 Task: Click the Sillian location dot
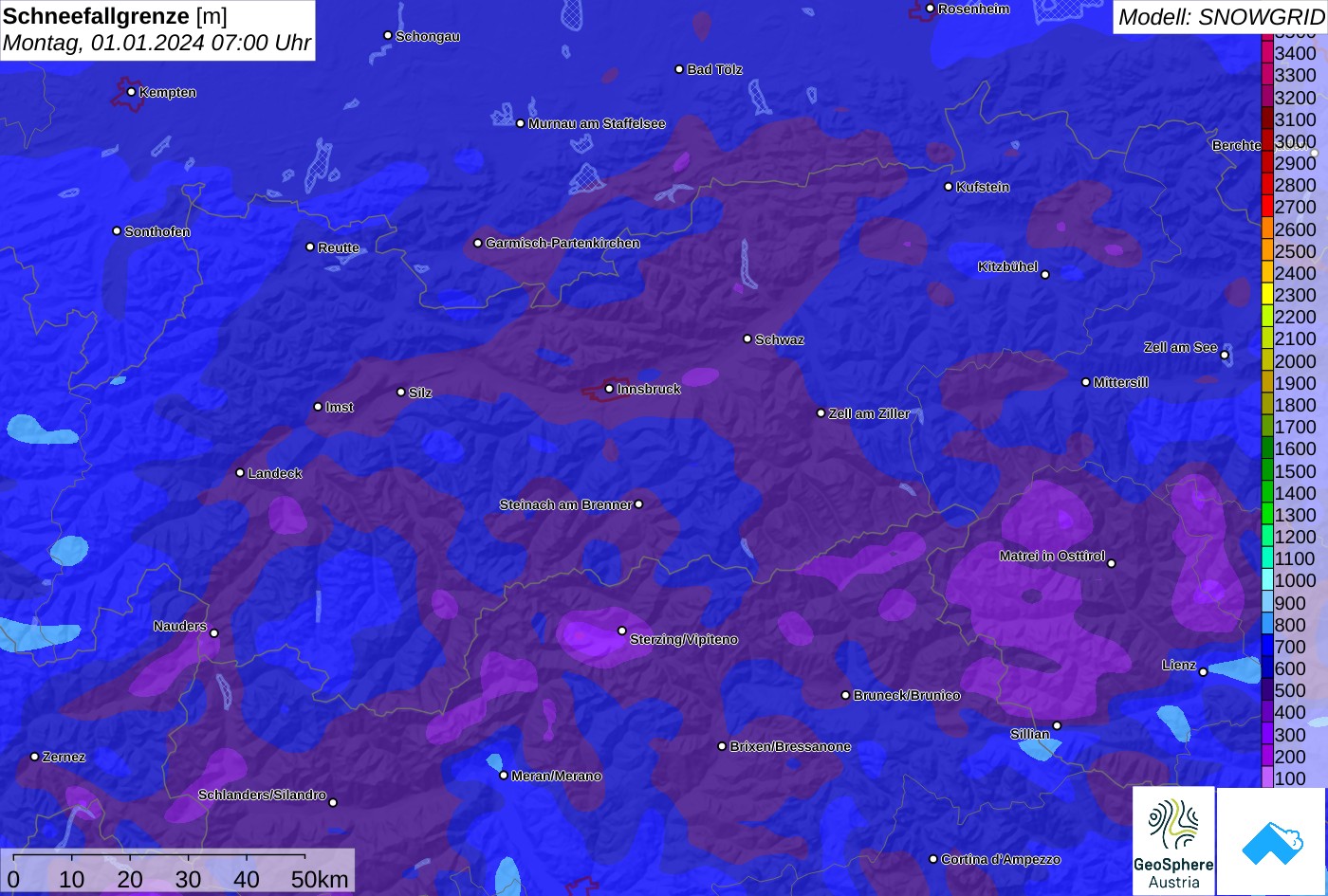[1057, 726]
